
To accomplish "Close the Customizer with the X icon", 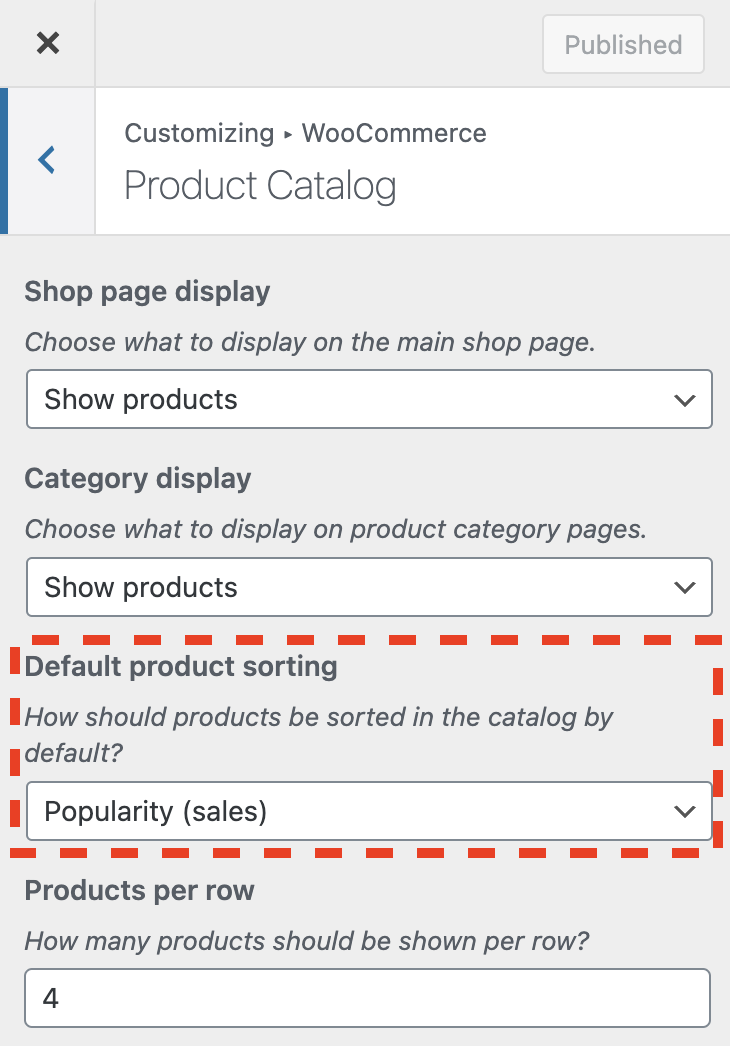I will coord(48,43).
